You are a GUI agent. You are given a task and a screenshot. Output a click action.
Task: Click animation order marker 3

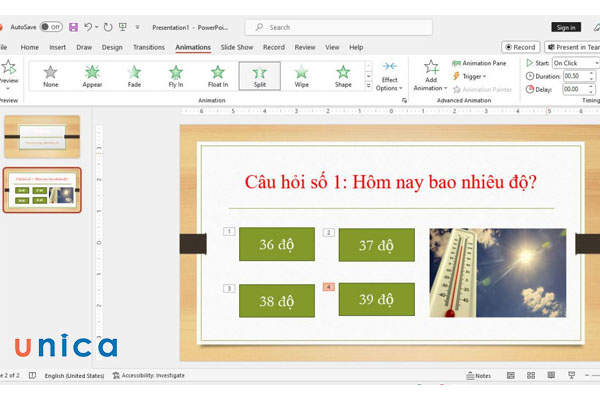[229, 288]
